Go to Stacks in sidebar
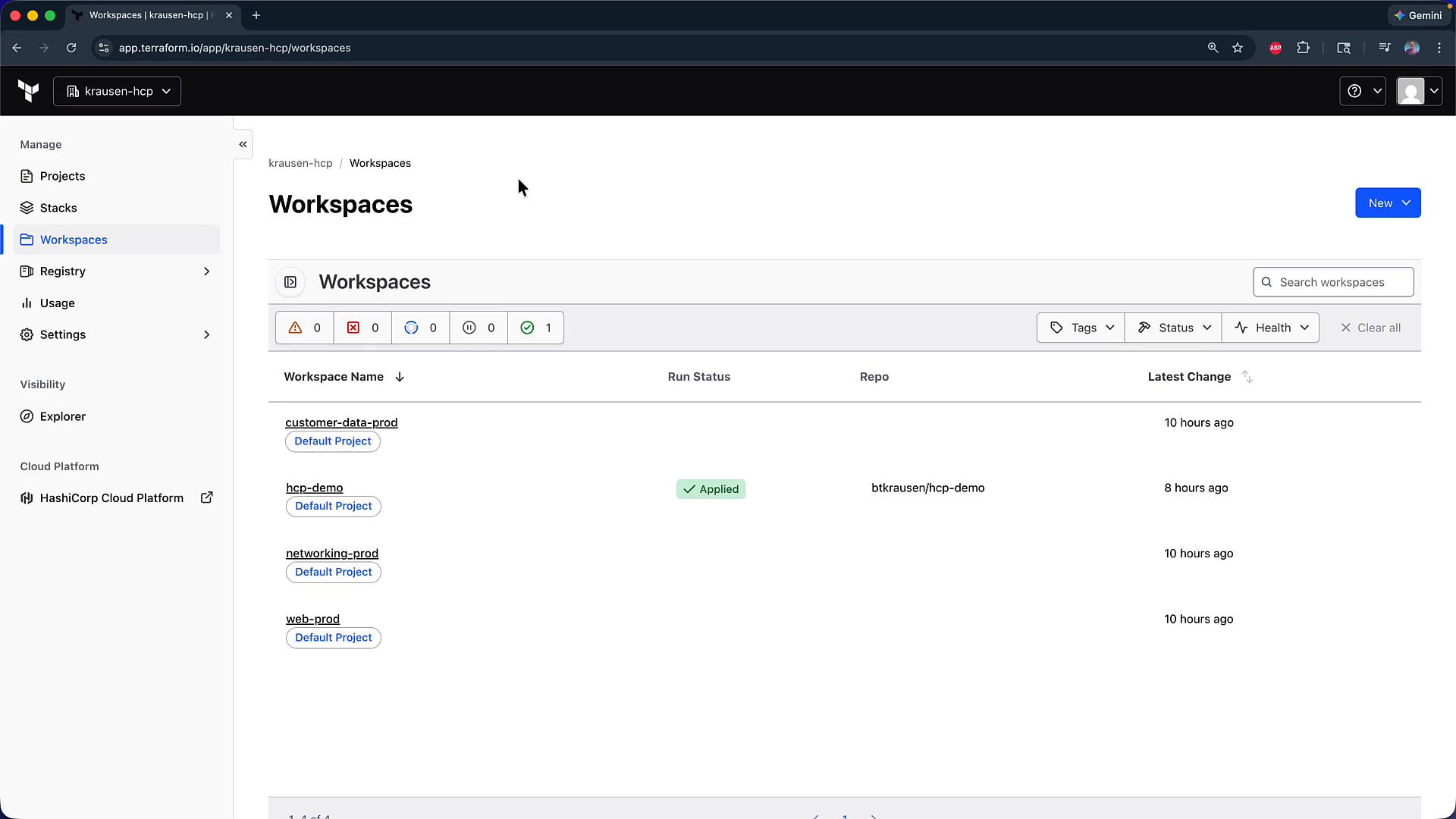The height and width of the screenshot is (819, 1456). click(117, 208)
